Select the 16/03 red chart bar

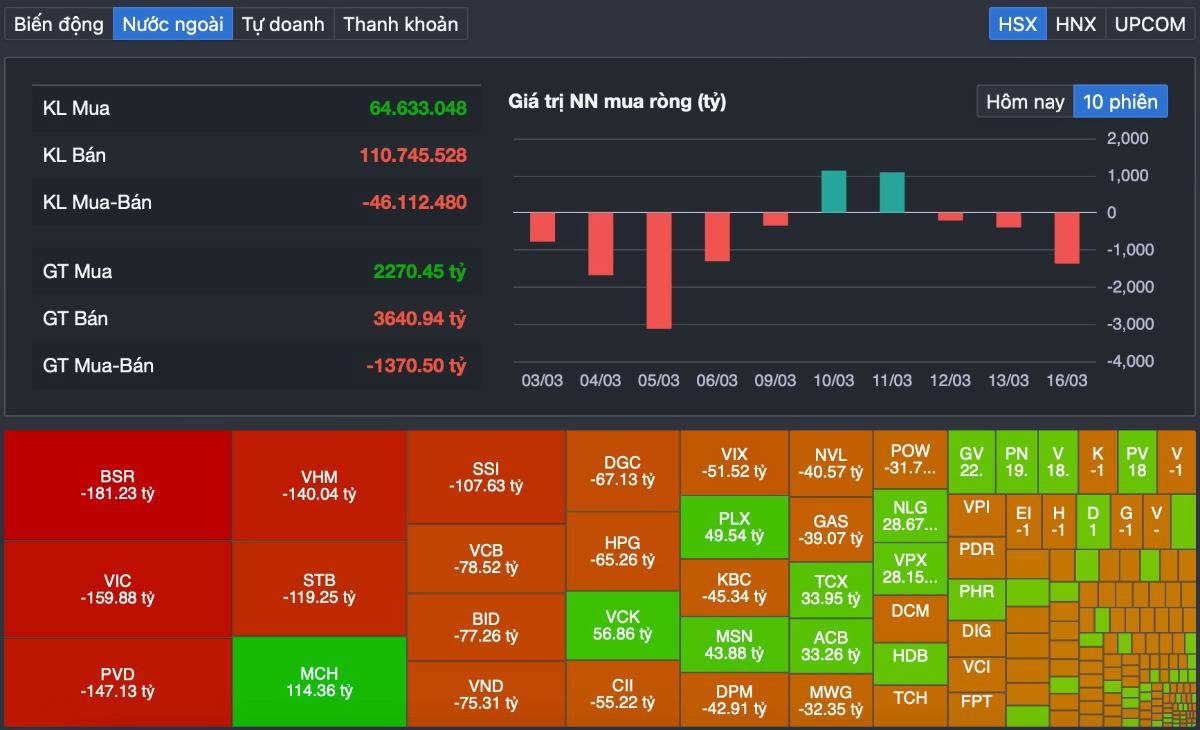(x=1067, y=238)
